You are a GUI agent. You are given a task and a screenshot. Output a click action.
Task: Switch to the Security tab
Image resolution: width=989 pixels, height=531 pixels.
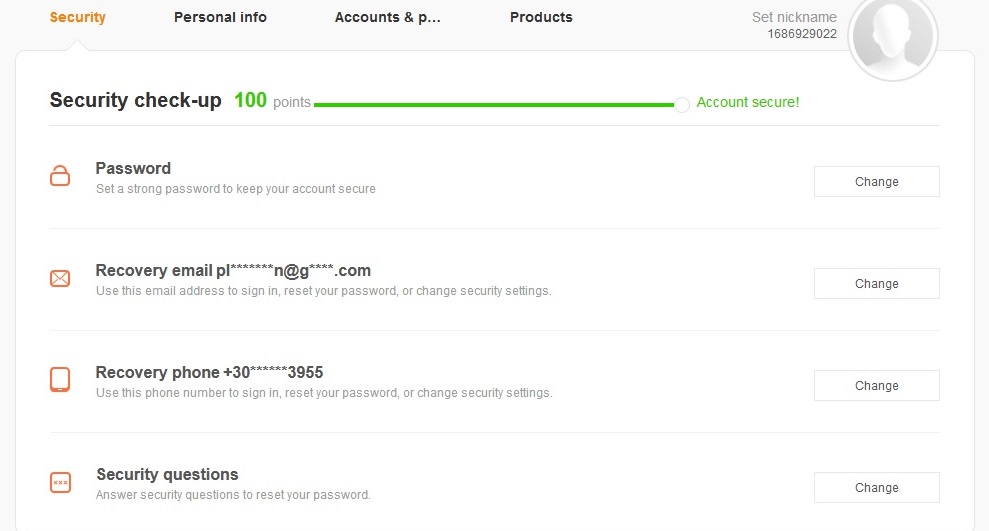click(77, 17)
